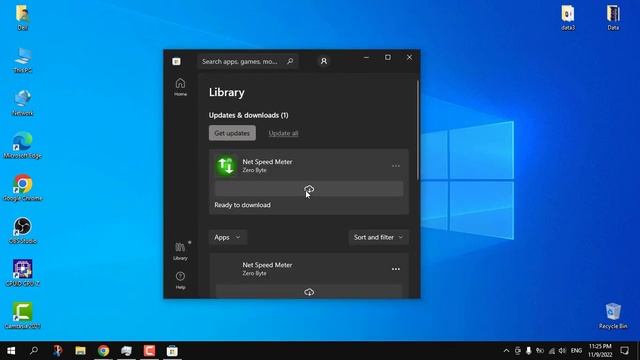Image resolution: width=640 pixels, height=360 pixels.
Task: Click the ENG input language indicator
Action: coord(576,351)
